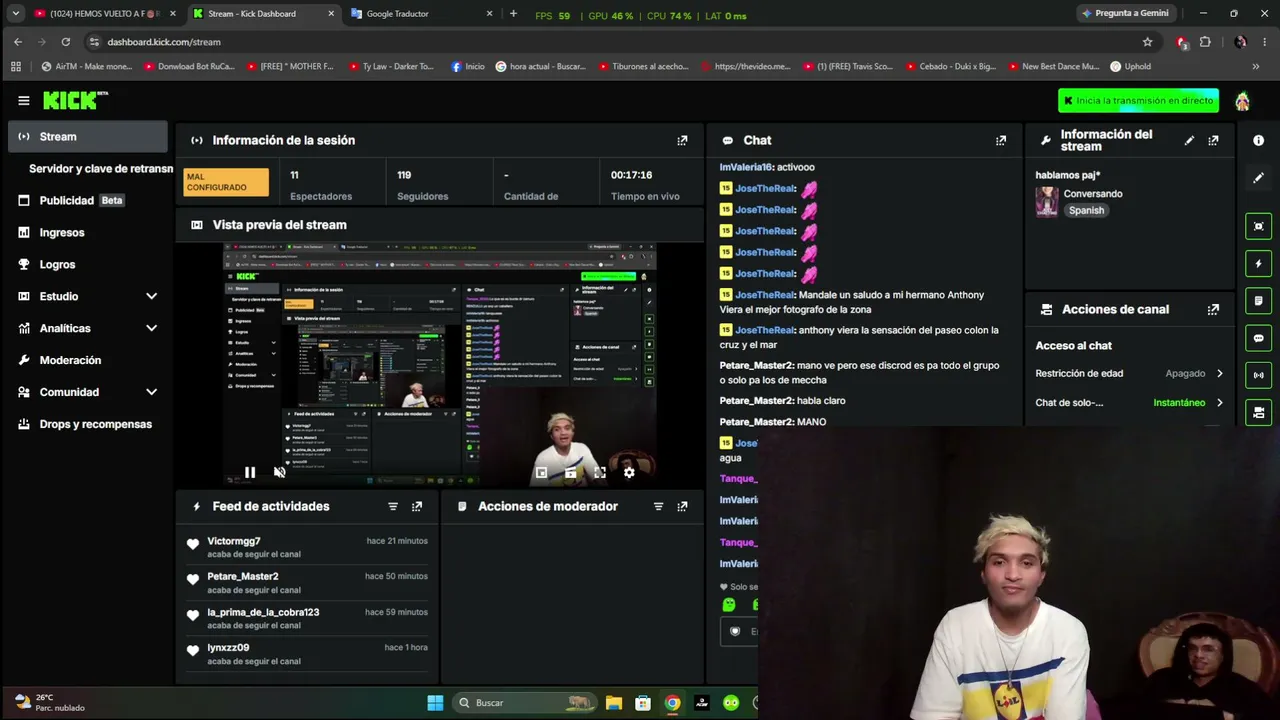The image size is (1280, 720).
Task: Pop out the Información del stream panel
Action: 1213,141
